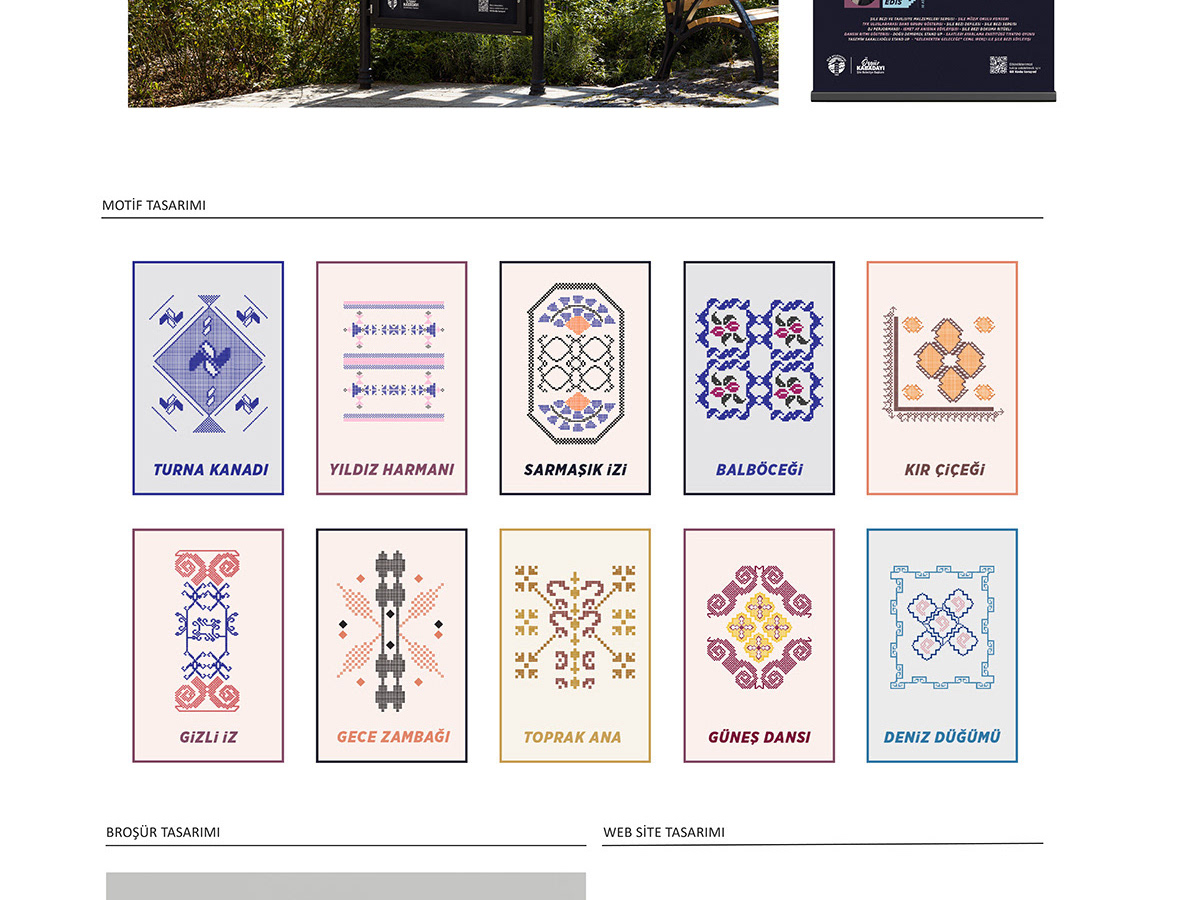Select the Toprak Ana motif card
Viewport: 1200px width, 900px height.
575,646
